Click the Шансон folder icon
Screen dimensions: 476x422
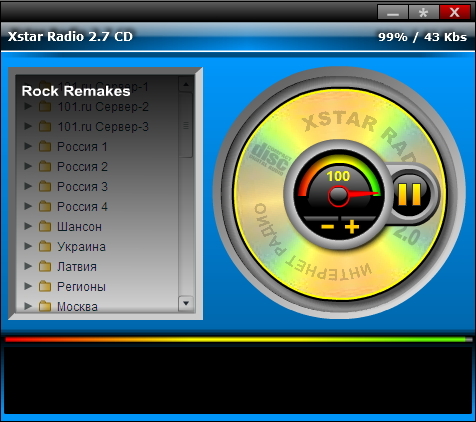[45, 226]
